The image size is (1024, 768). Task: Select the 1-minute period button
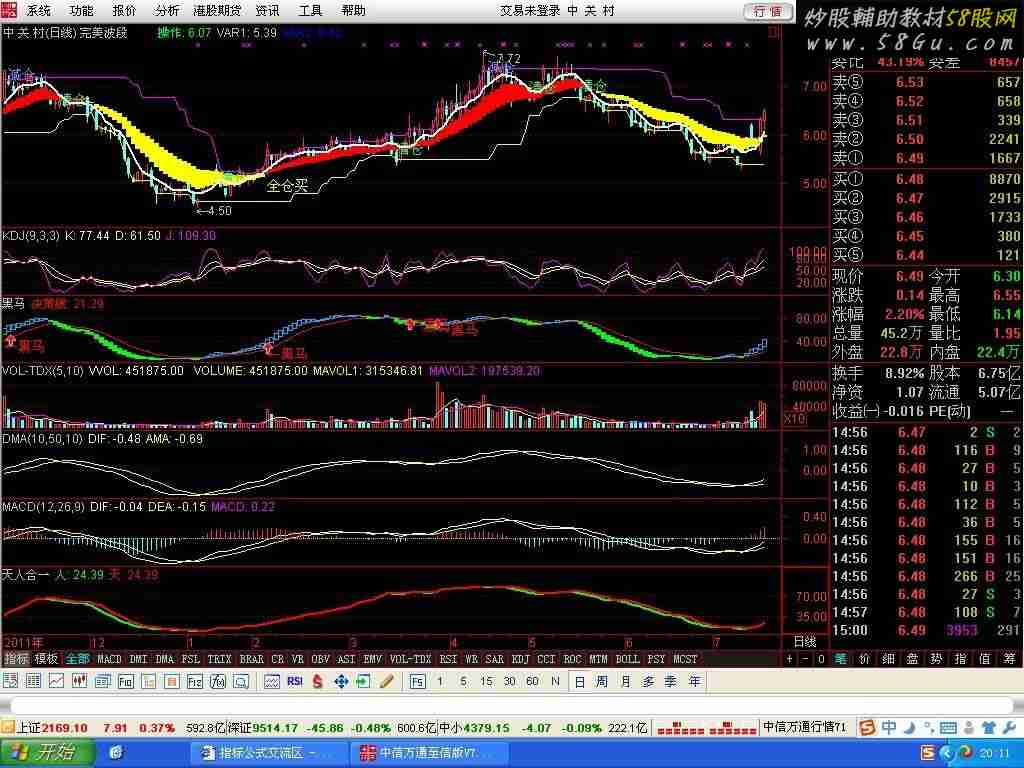[x=440, y=681]
